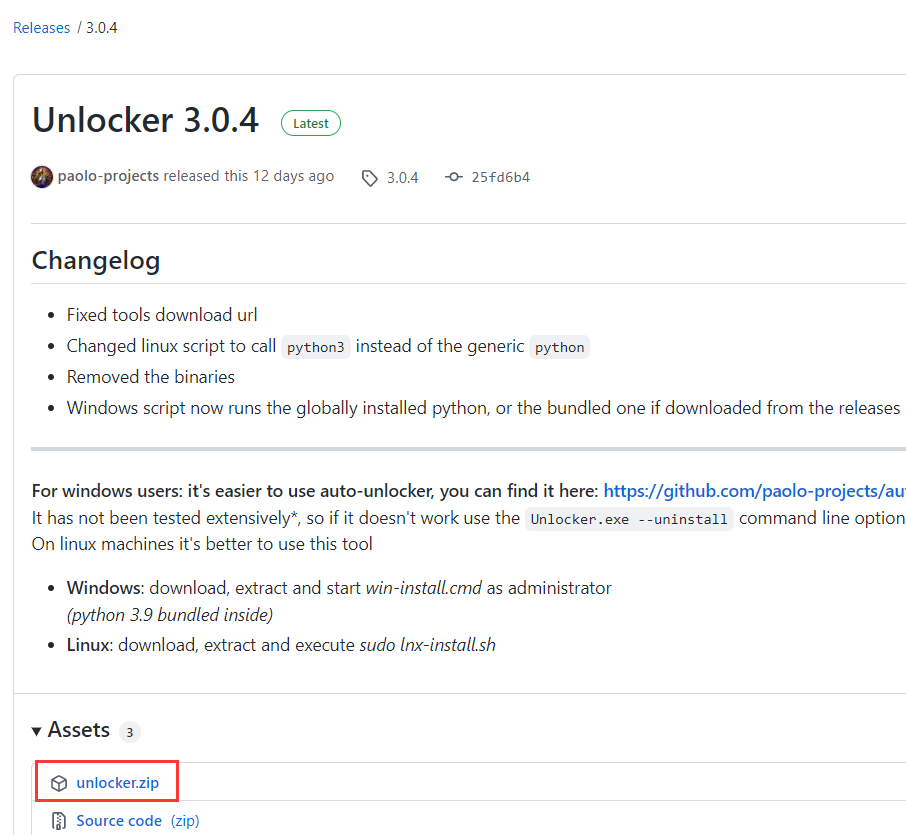Click the commit icon before 25fd6b4

pos(454,177)
